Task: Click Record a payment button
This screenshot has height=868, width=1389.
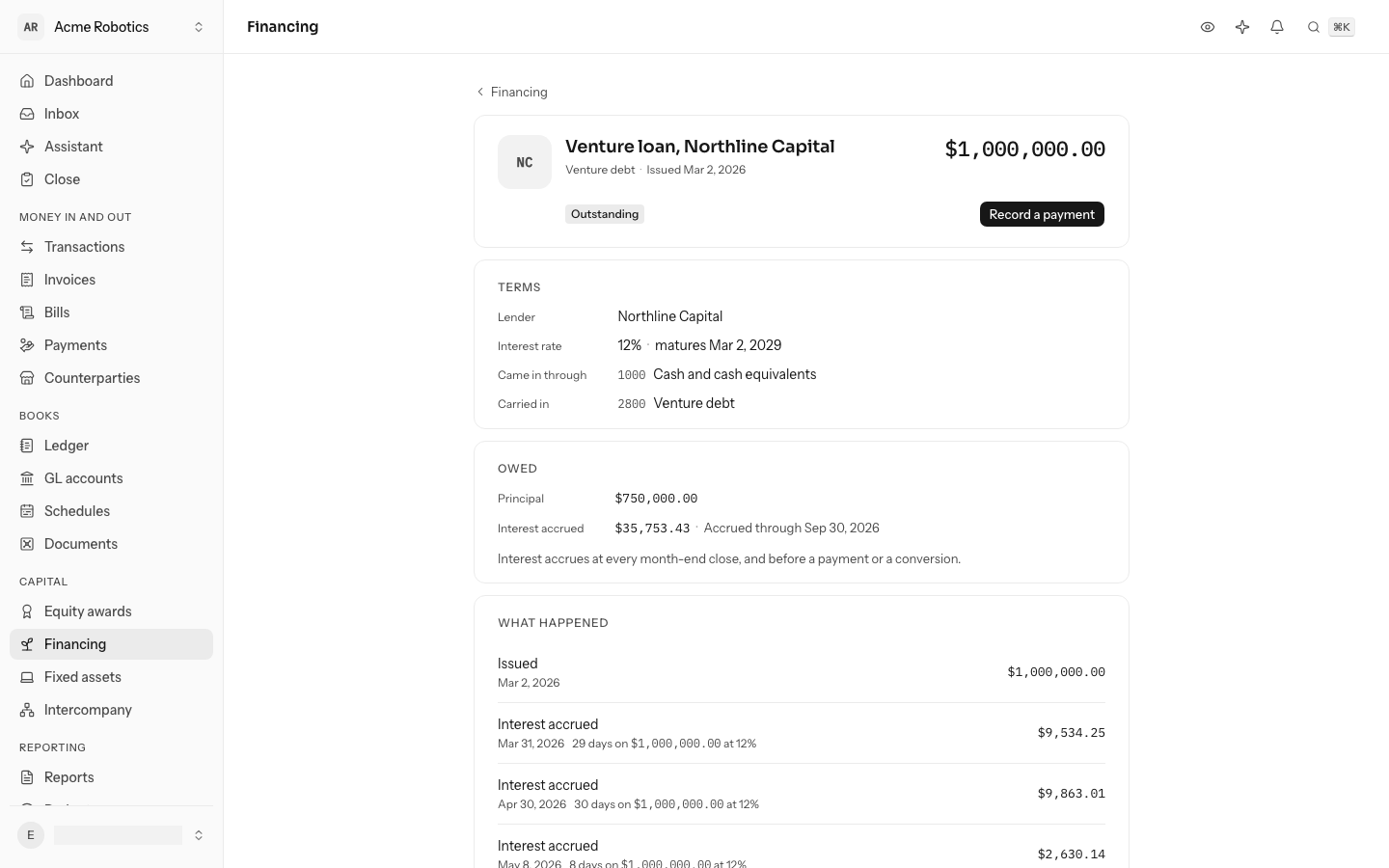Action: coord(1042,214)
